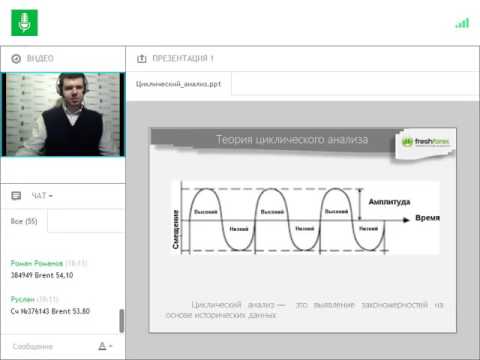Open the Чат dropdown arrow
480x360 pixels.
point(51,196)
